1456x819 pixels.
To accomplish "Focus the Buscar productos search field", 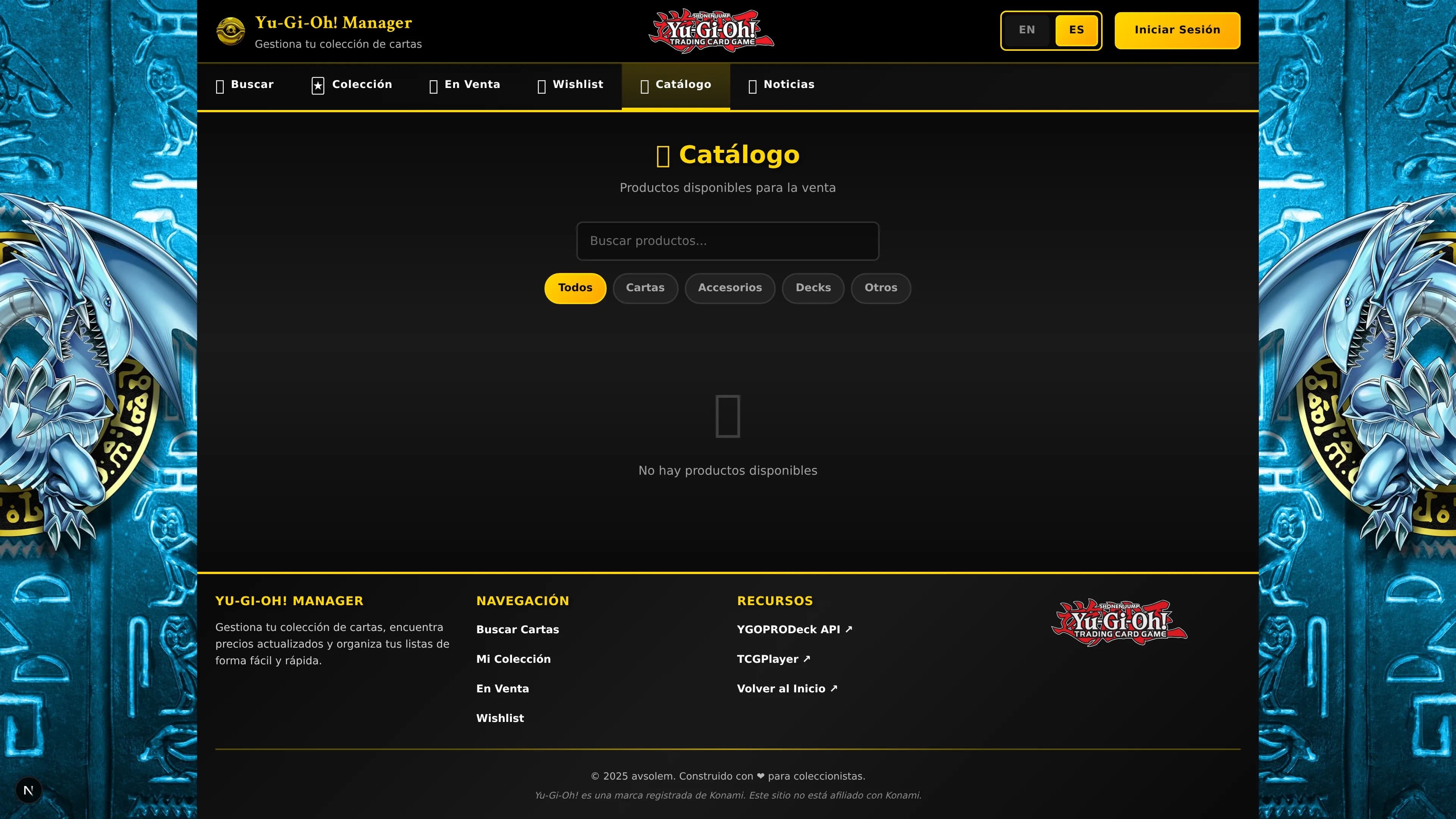I will pyautogui.click(x=728, y=241).
